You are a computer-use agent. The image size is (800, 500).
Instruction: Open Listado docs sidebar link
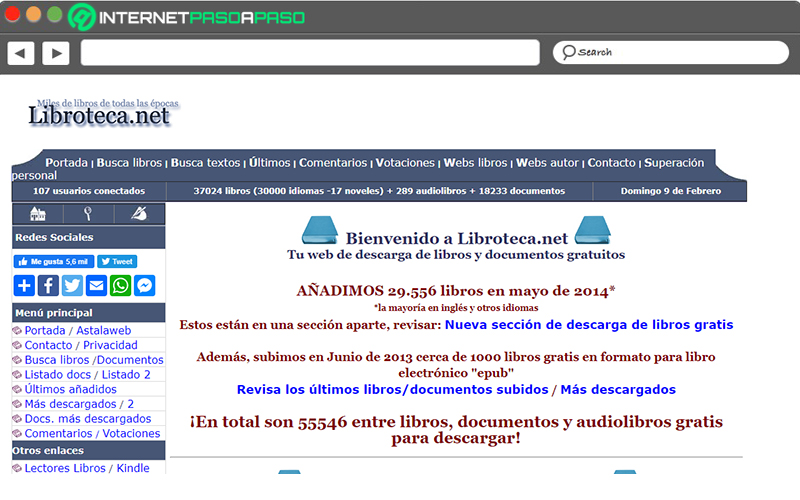point(58,375)
